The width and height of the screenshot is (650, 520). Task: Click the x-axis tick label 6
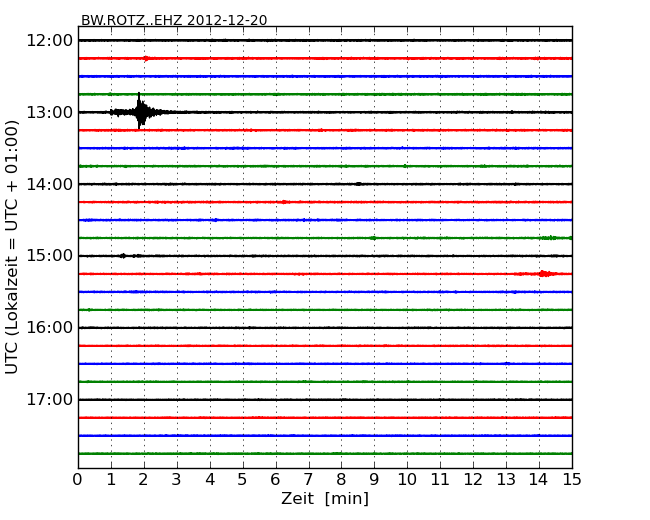point(275,479)
